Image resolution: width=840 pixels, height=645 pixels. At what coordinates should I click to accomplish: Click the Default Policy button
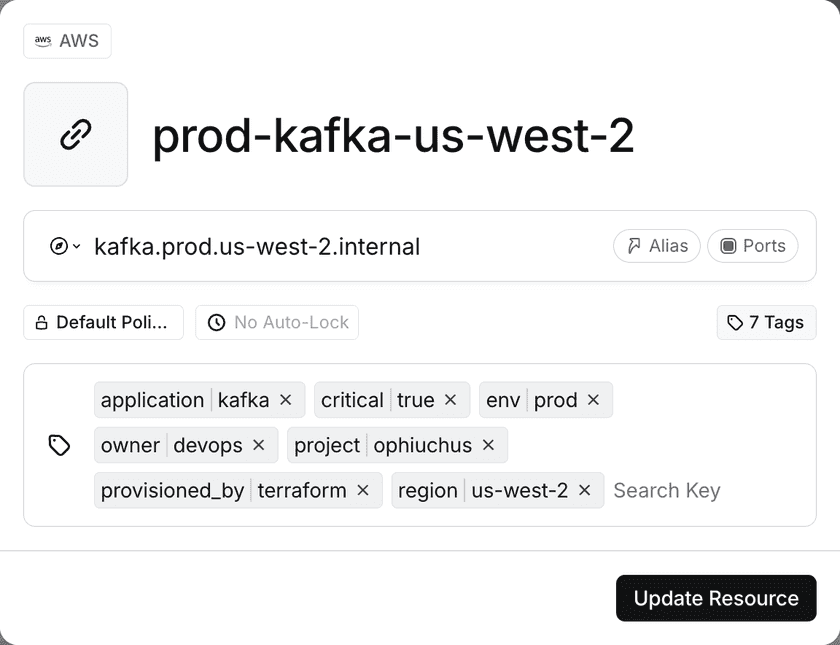(x=103, y=322)
